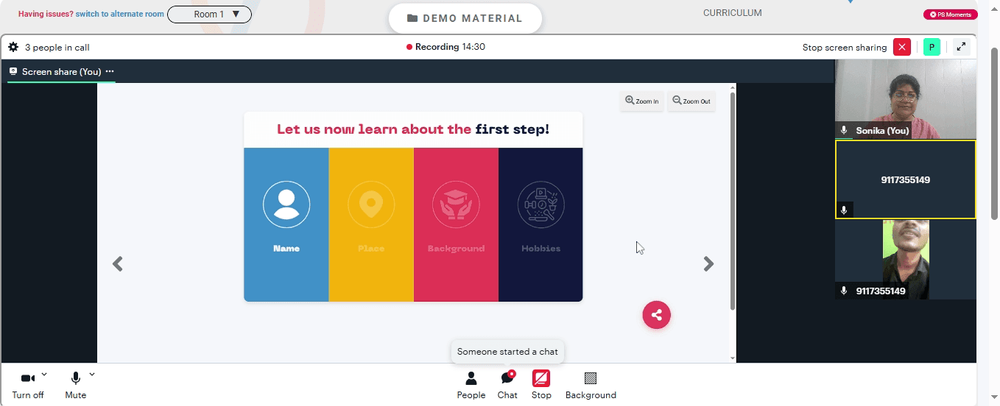
Task: Expand call to fullscreen
Action: 961,47
